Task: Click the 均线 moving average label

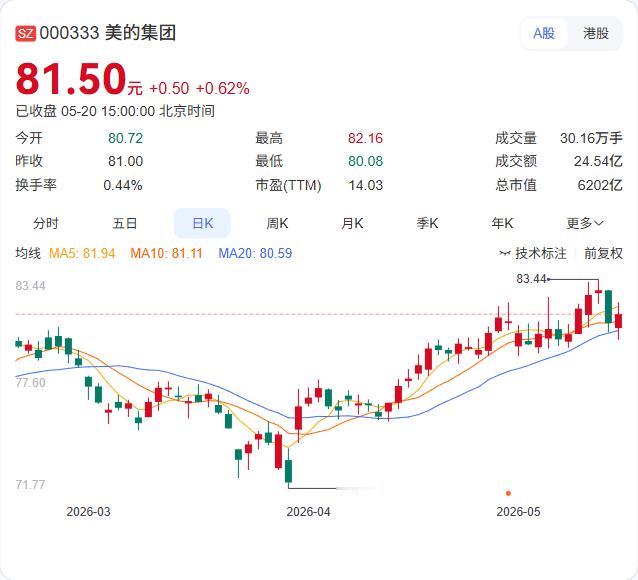Action: point(28,254)
